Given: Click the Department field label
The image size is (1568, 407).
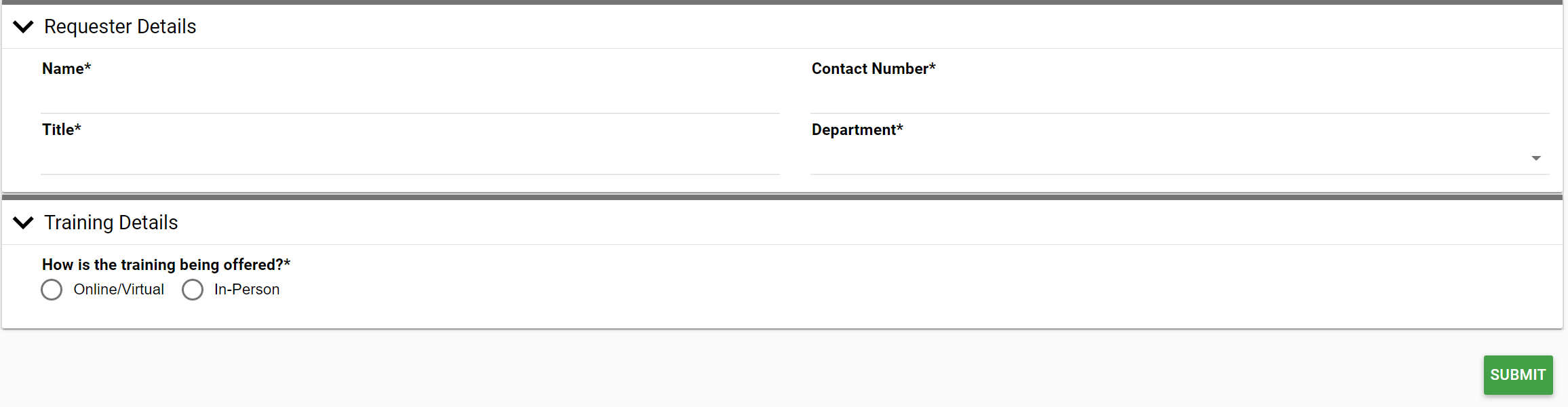Looking at the screenshot, I should pos(857,130).
